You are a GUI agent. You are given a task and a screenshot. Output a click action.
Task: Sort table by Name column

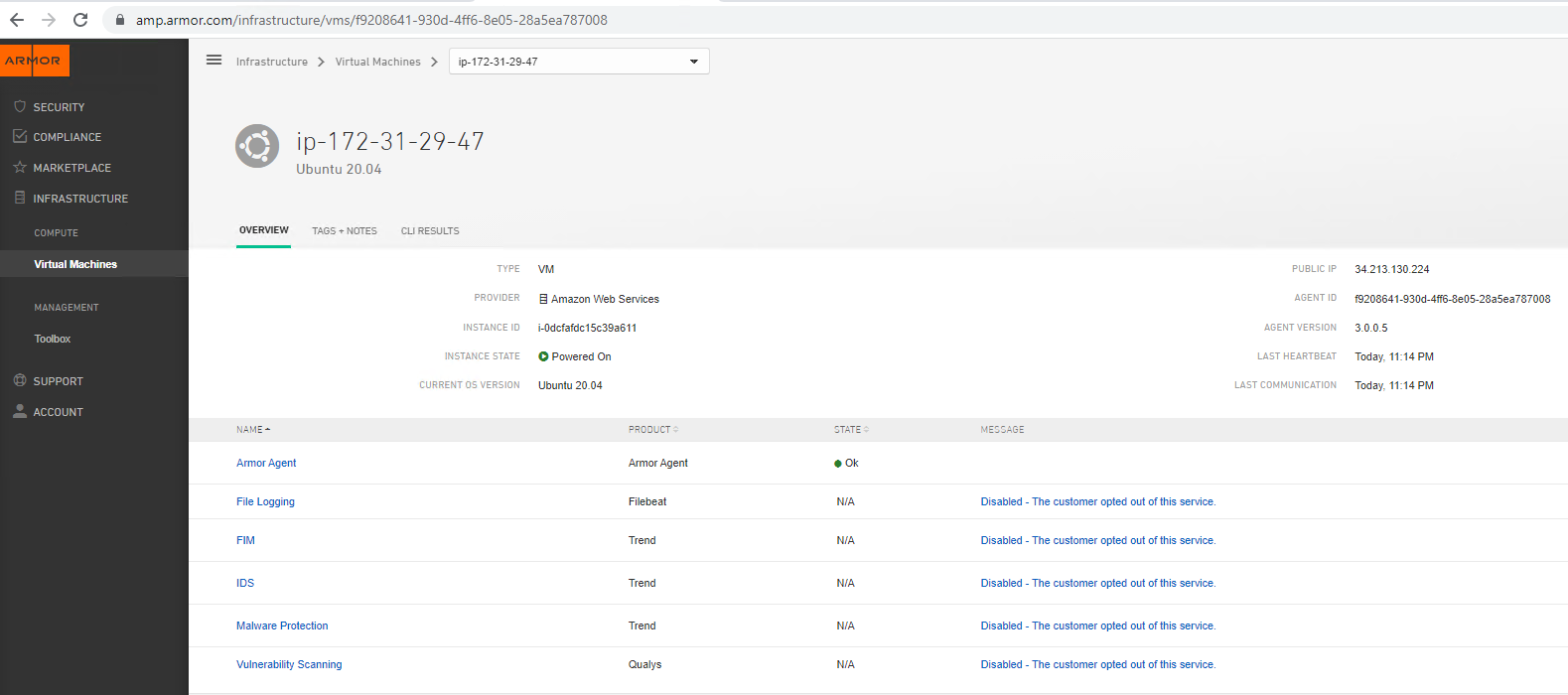point(252,430)
